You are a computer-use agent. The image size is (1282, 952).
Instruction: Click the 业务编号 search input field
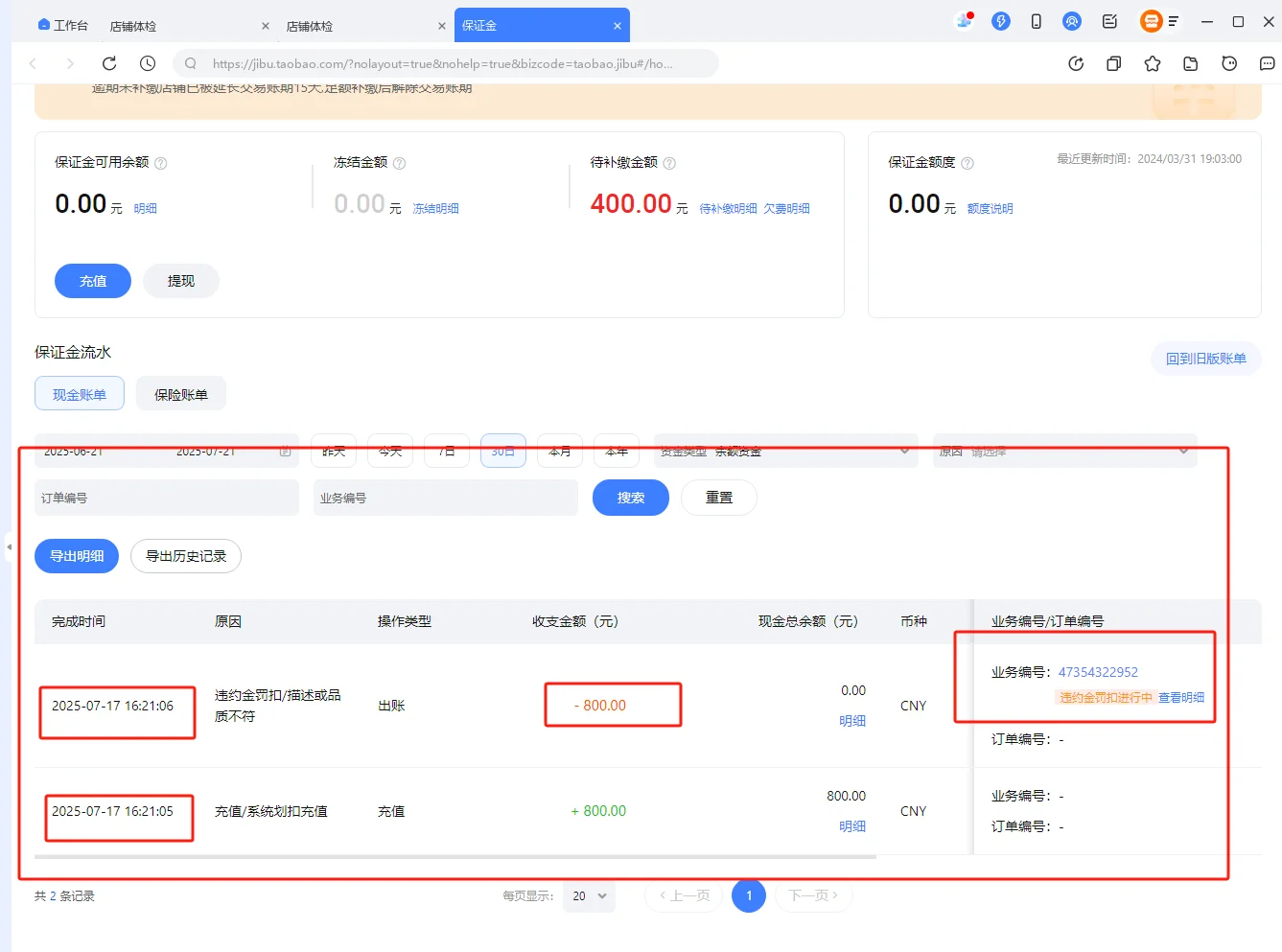[x=446, y=498]
